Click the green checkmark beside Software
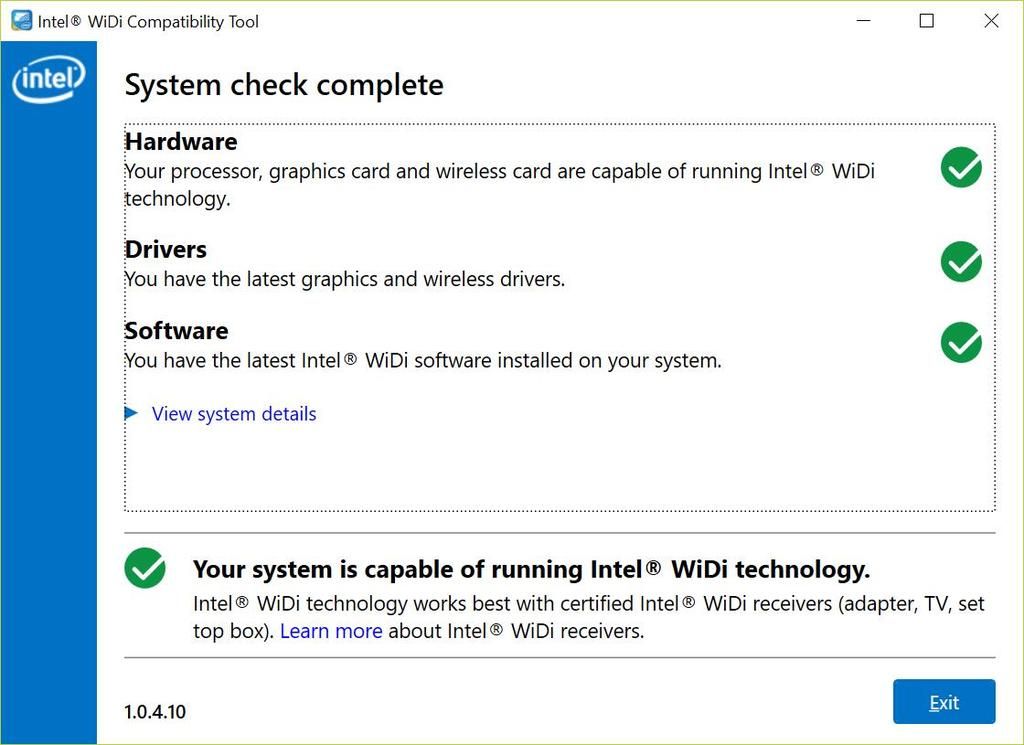Screen dimensions: 1024x745 (961, 343)
